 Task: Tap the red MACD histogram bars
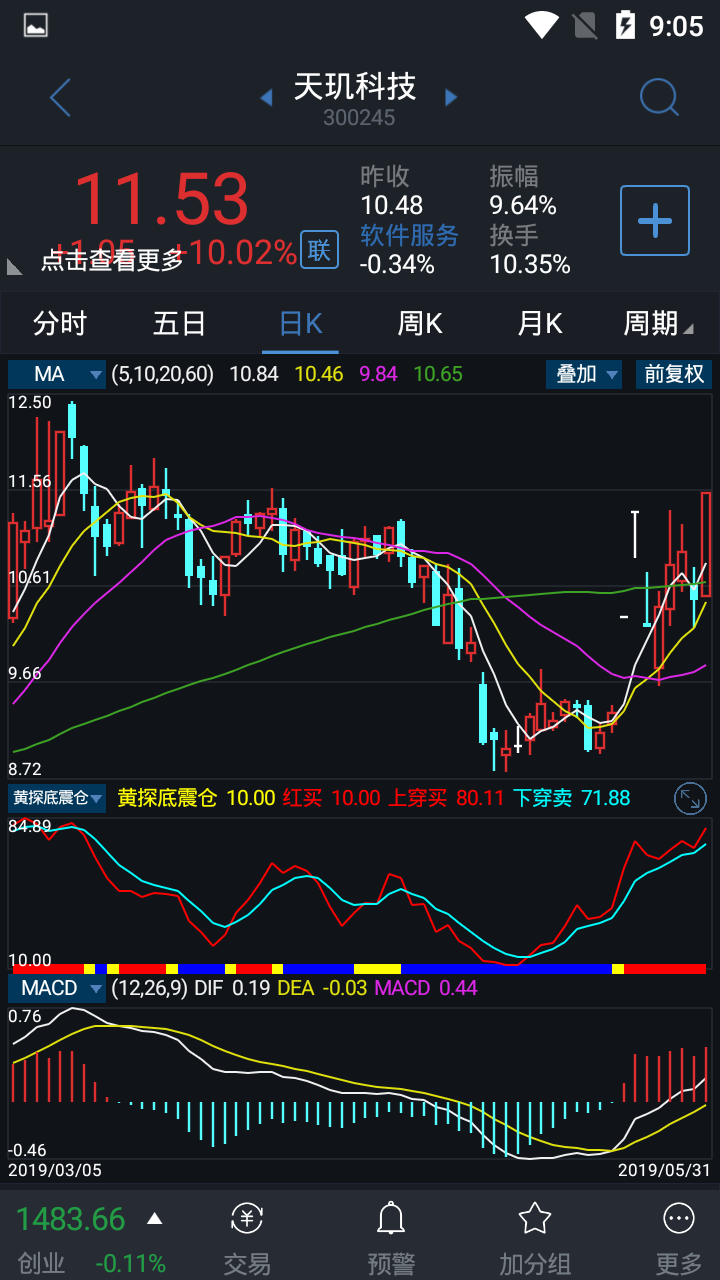[664, 1076]
